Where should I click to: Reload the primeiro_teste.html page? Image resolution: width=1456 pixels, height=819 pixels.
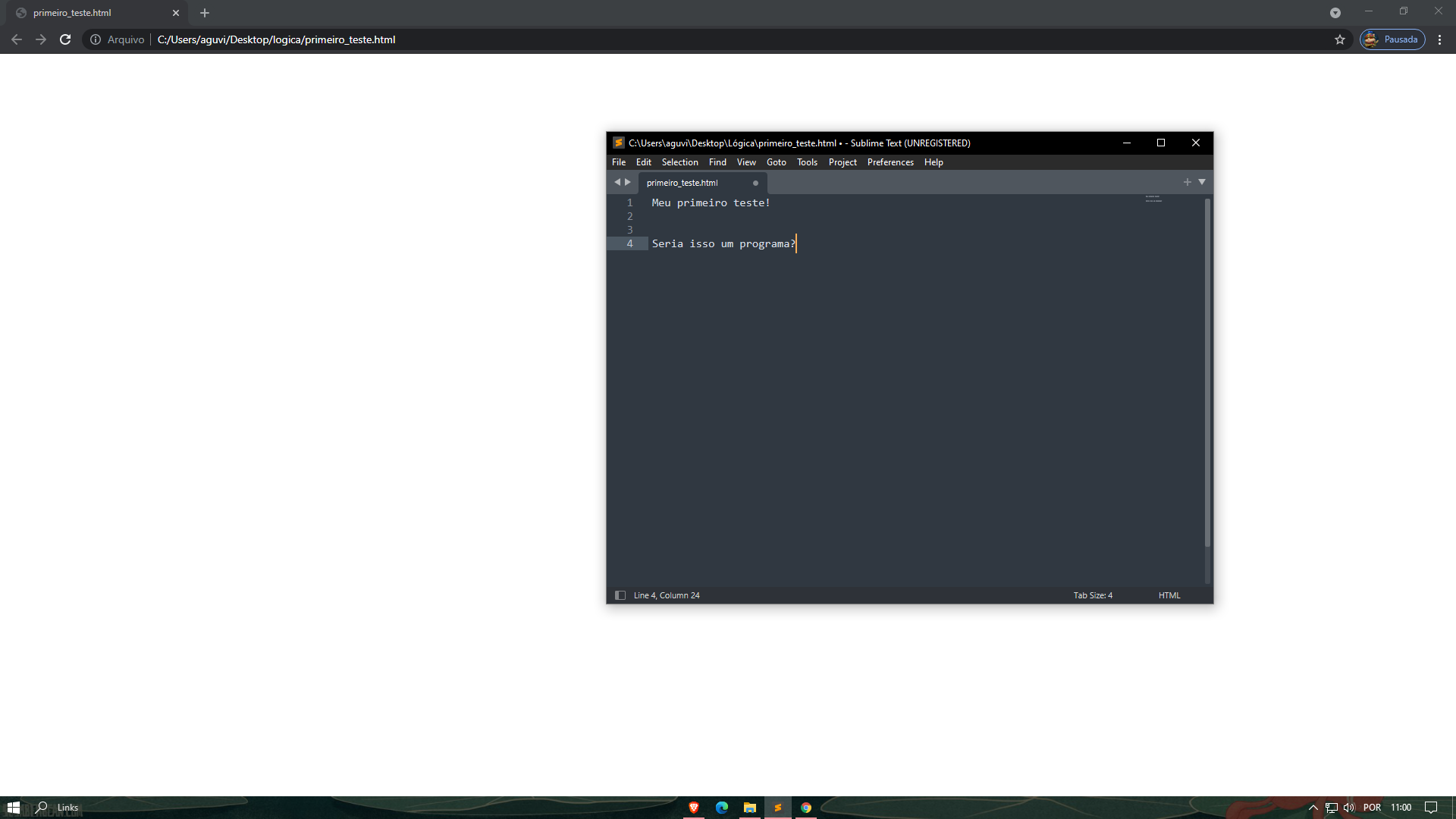pyautogui.click(x=65, y=39)
